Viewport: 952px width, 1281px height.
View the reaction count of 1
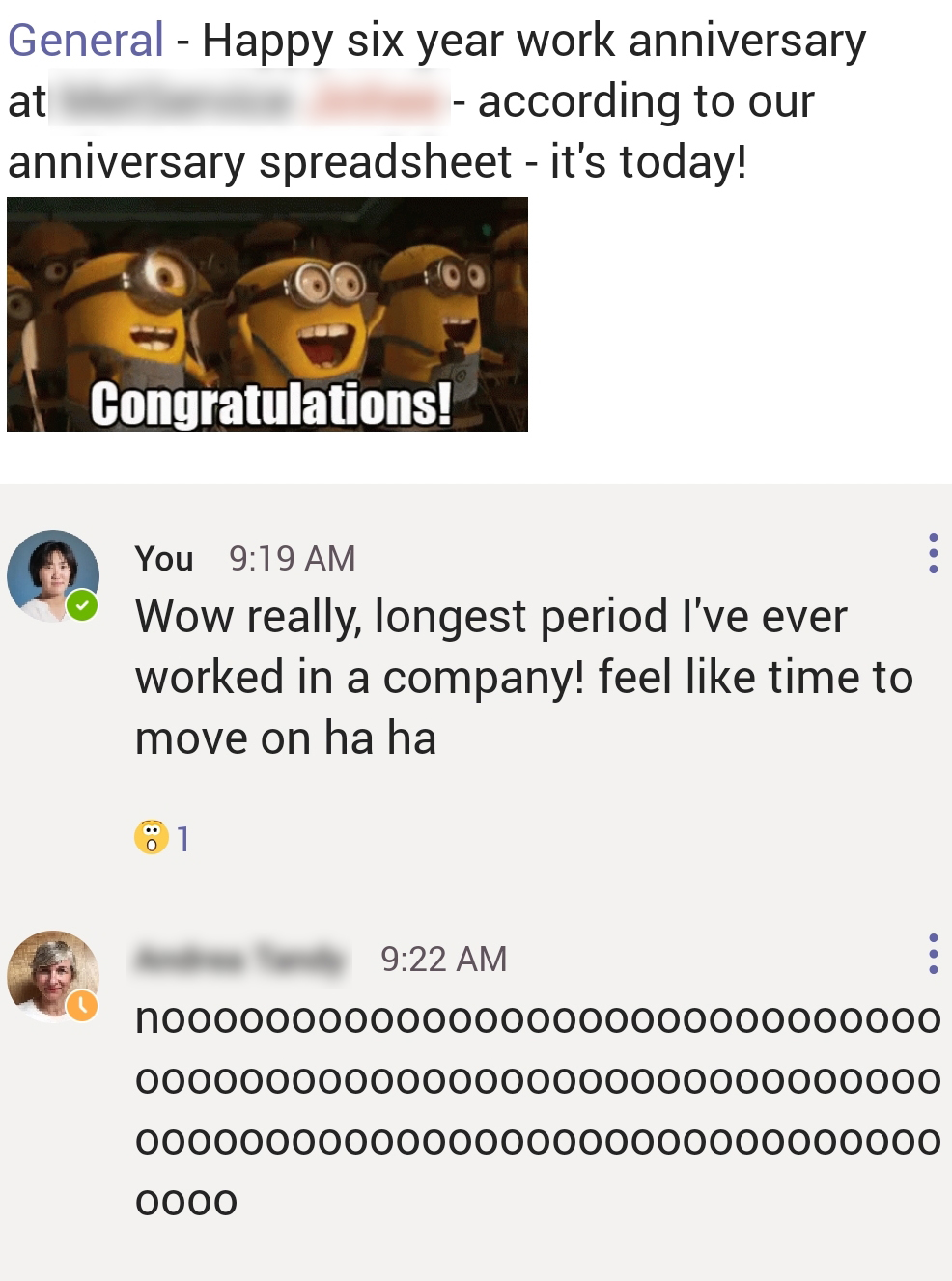click(183, 838)
